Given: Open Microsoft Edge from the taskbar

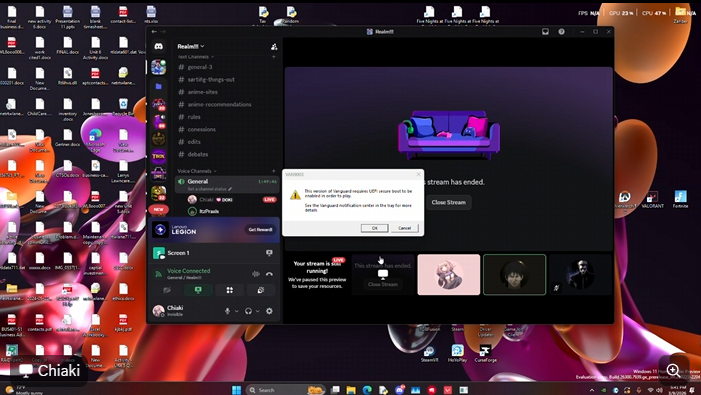Looking at the screenshot, I should click(x=367, y=390).
